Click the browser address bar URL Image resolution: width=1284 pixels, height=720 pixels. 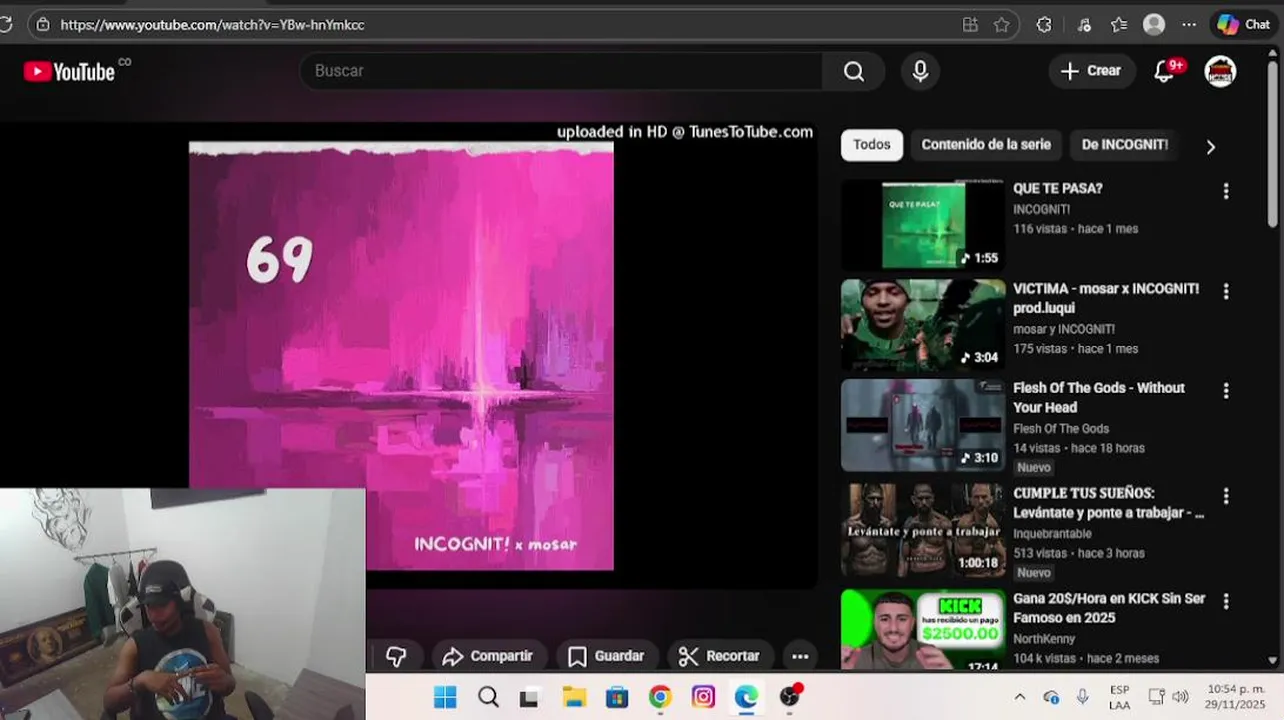coord(212,25)
